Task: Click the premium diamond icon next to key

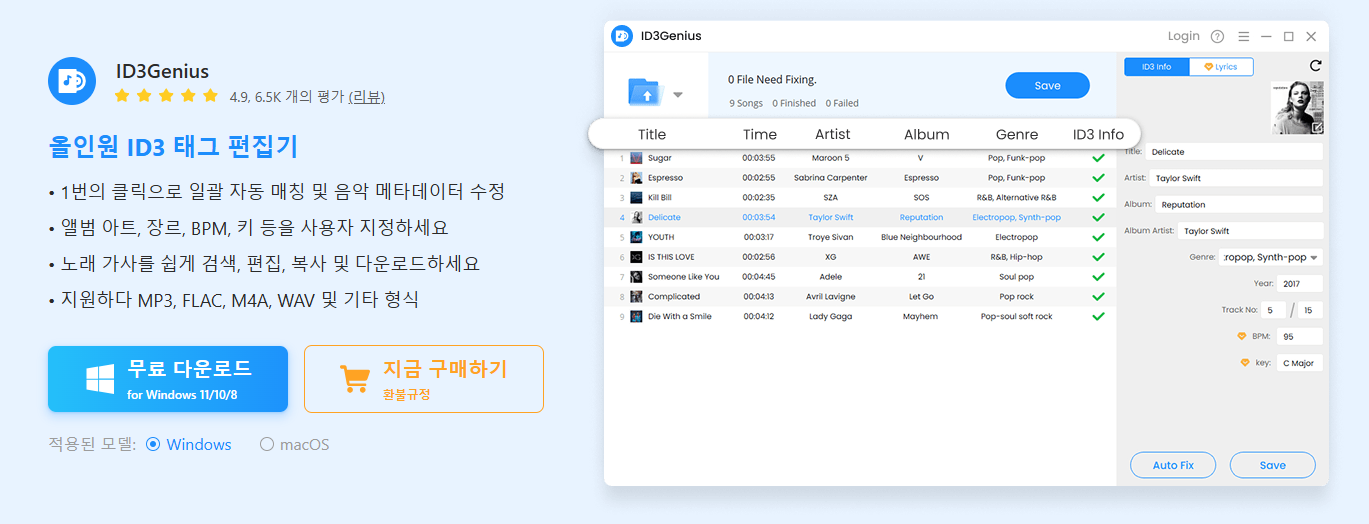Action: (x=1245, y=363)
